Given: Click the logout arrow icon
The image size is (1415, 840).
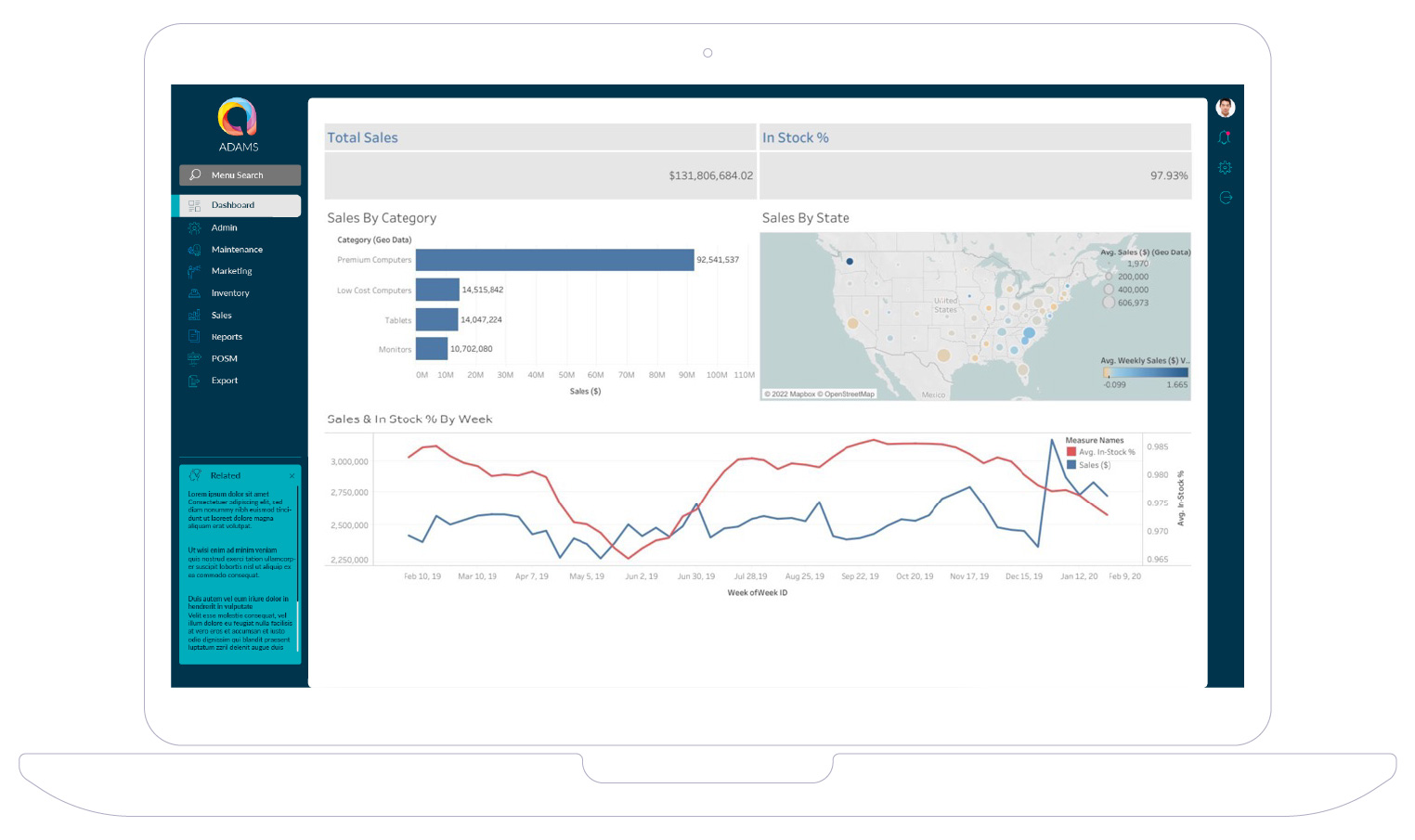Looking at the screenshot, I should click(1225, 198).
